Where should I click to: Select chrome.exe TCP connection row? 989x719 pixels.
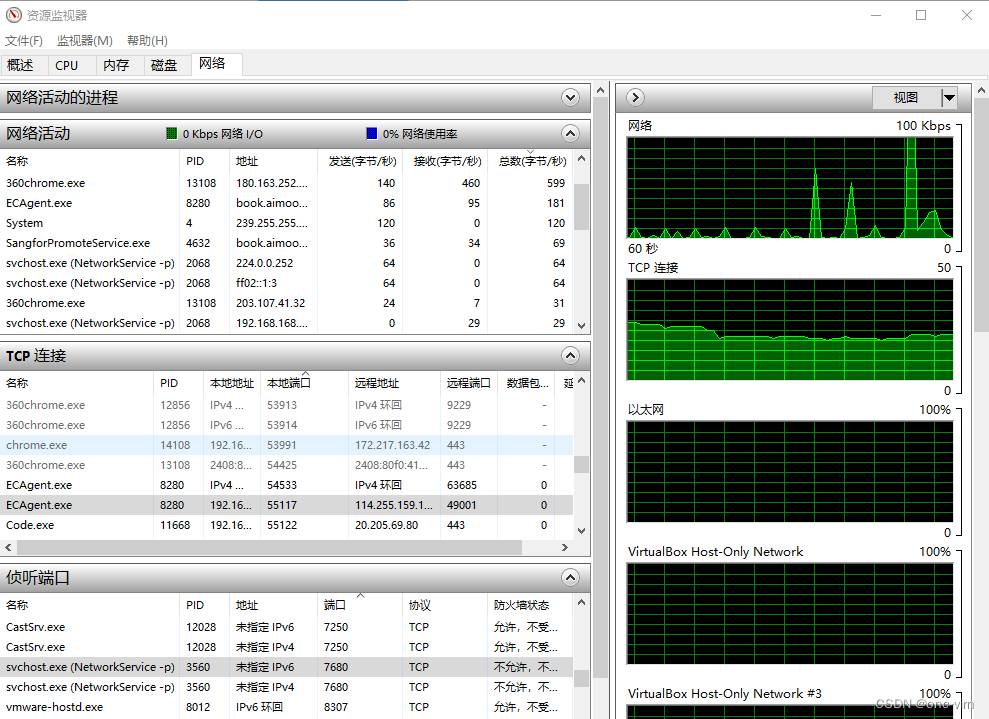(286, 445)
